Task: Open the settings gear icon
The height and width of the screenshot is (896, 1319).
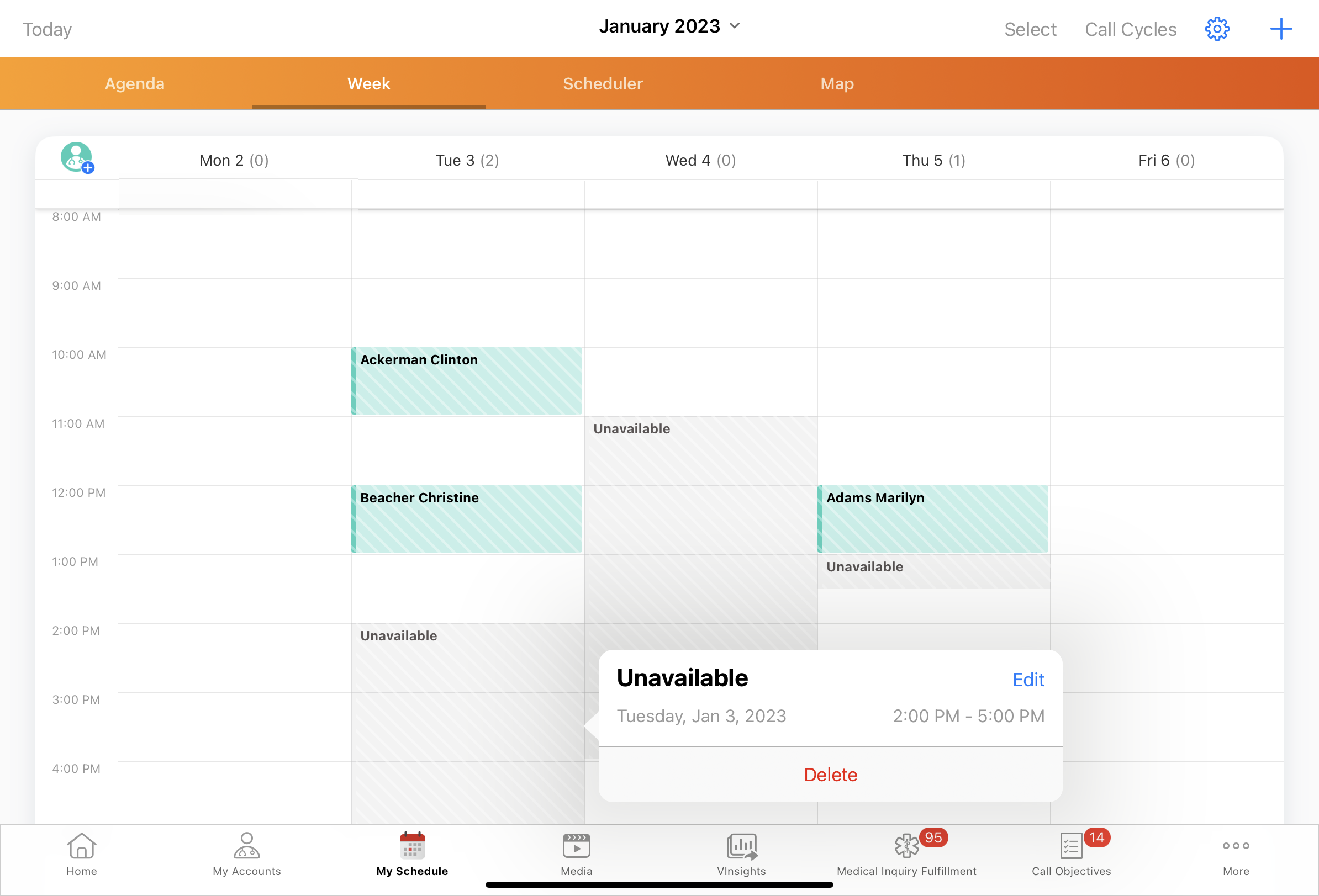Action: pos(1216,29)
